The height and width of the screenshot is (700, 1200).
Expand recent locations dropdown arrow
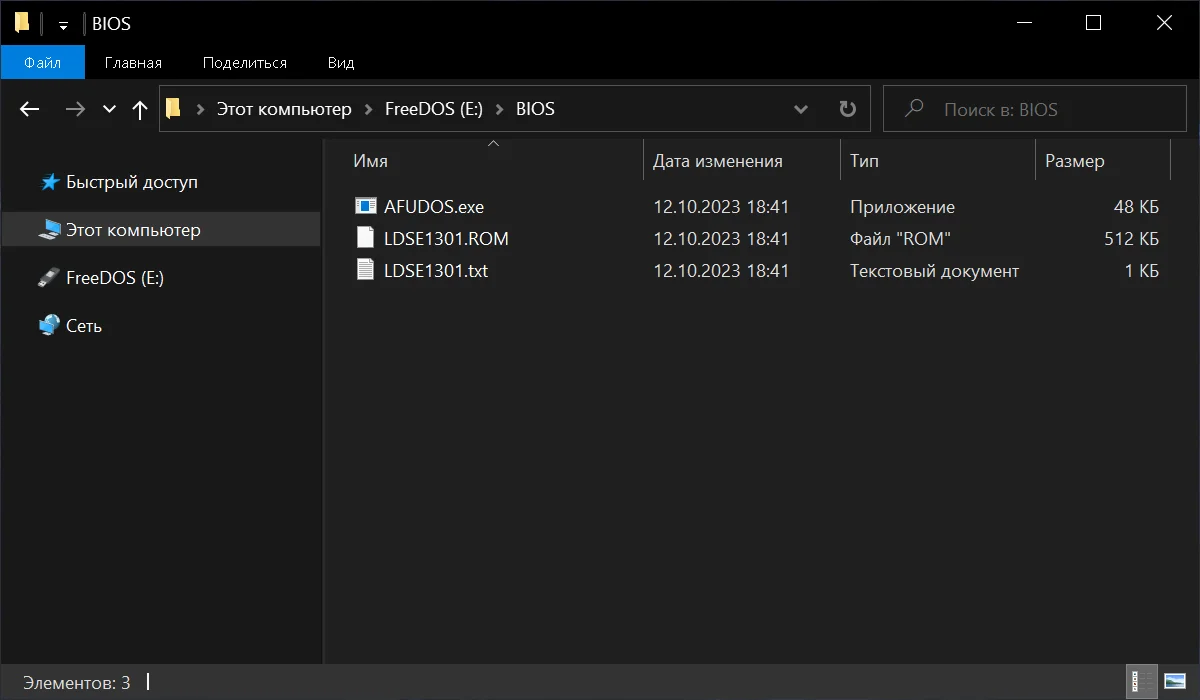tap(109, 110)
